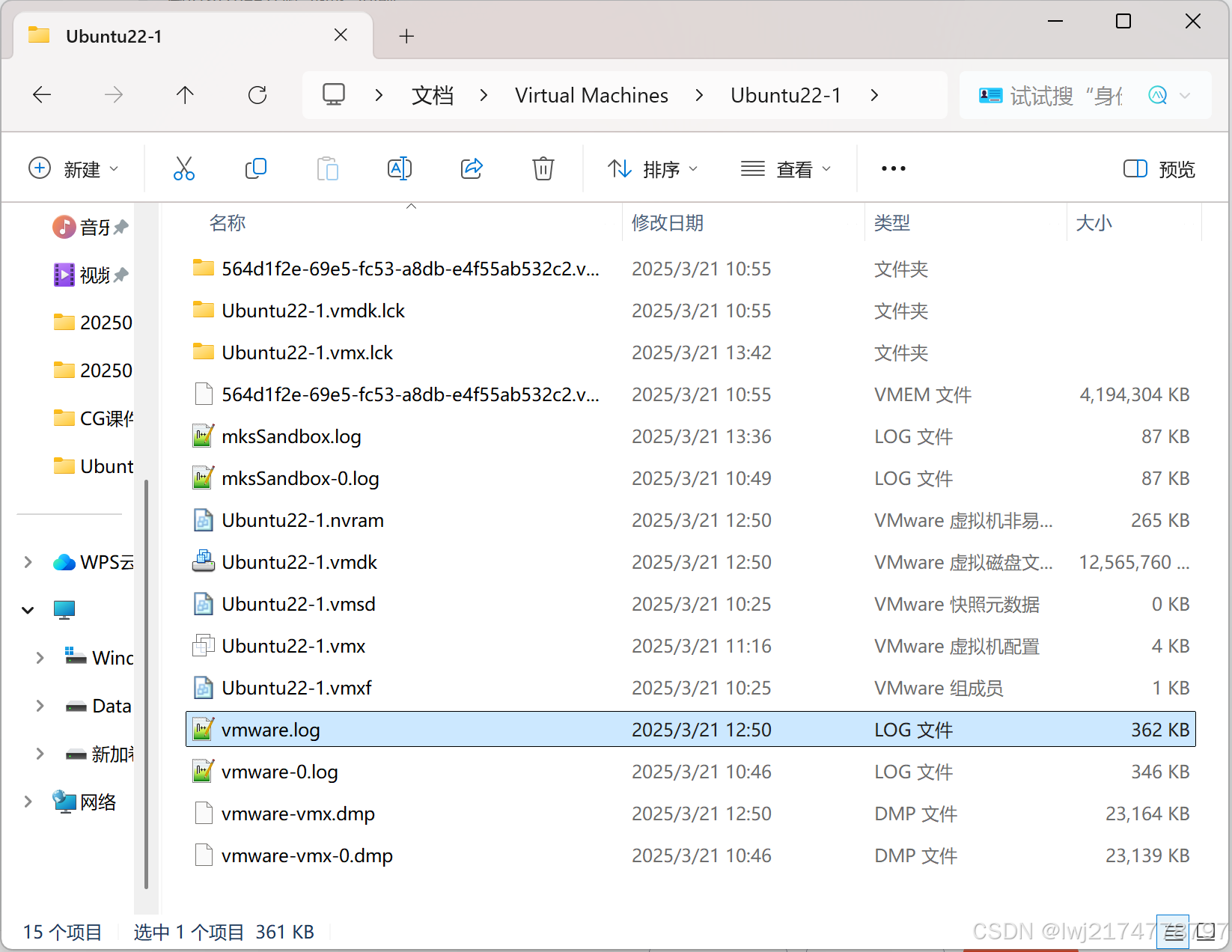Go back with the left arrow
Viewport: 1232px width, 952px height.
[42, 95]
